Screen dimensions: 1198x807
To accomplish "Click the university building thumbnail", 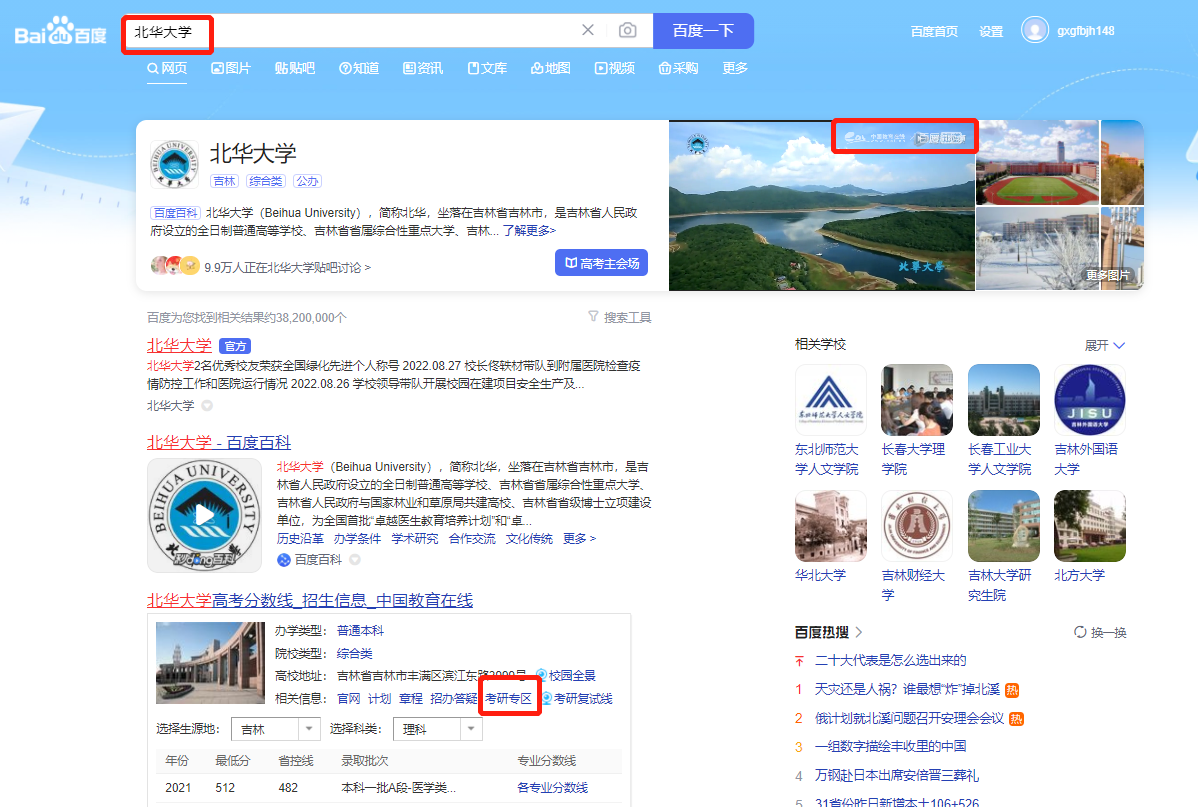I will tap(210, 663).
